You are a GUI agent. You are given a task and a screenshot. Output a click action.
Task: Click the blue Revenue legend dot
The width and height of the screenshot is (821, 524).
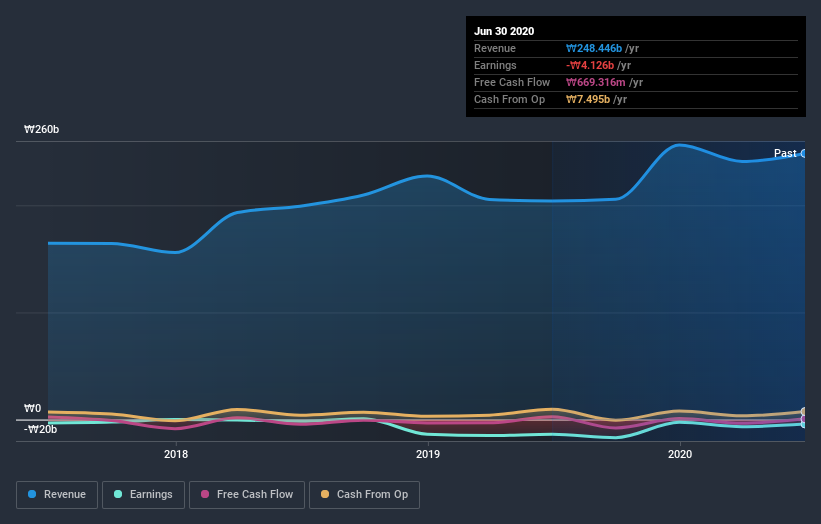pyautogui.click(x=32, y=494)
